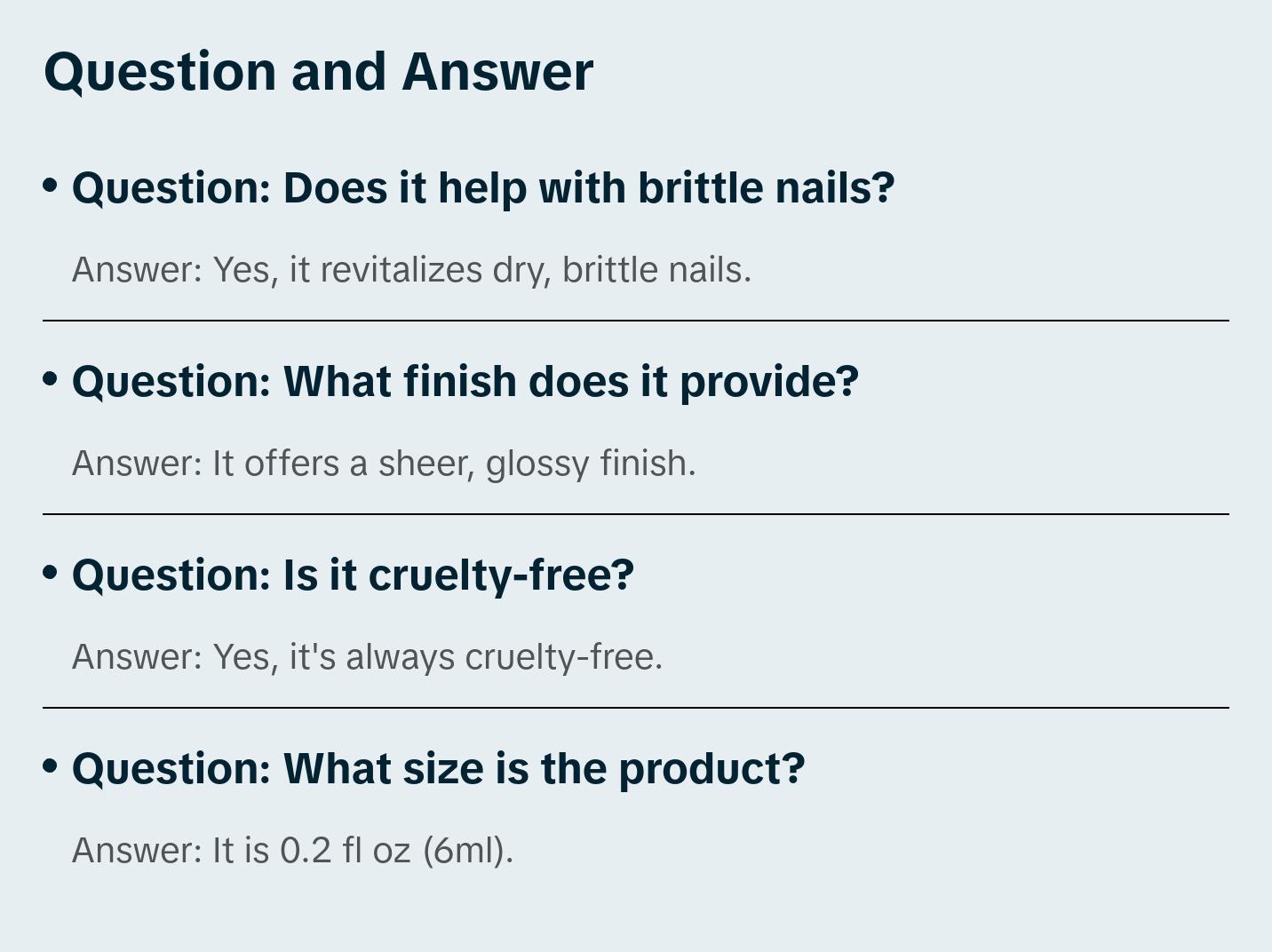Click the bullet next to the cruelty-free question
Viewport: 1272px width, 952px height.
(51, 572)
